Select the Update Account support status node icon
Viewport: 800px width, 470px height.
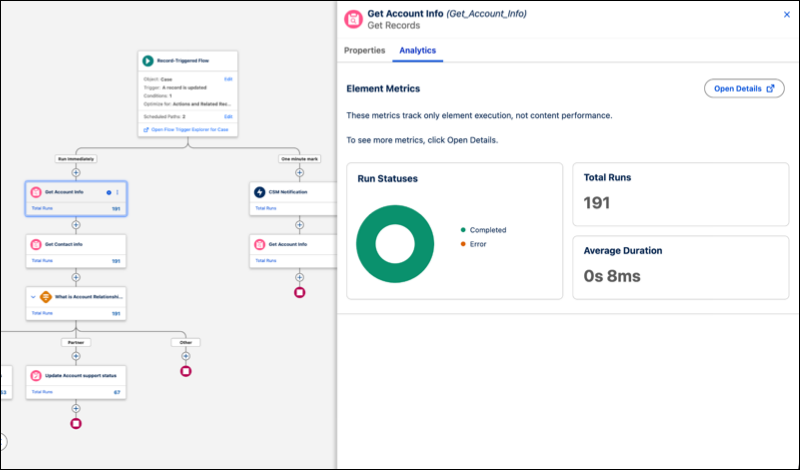[x=36, y=376]
